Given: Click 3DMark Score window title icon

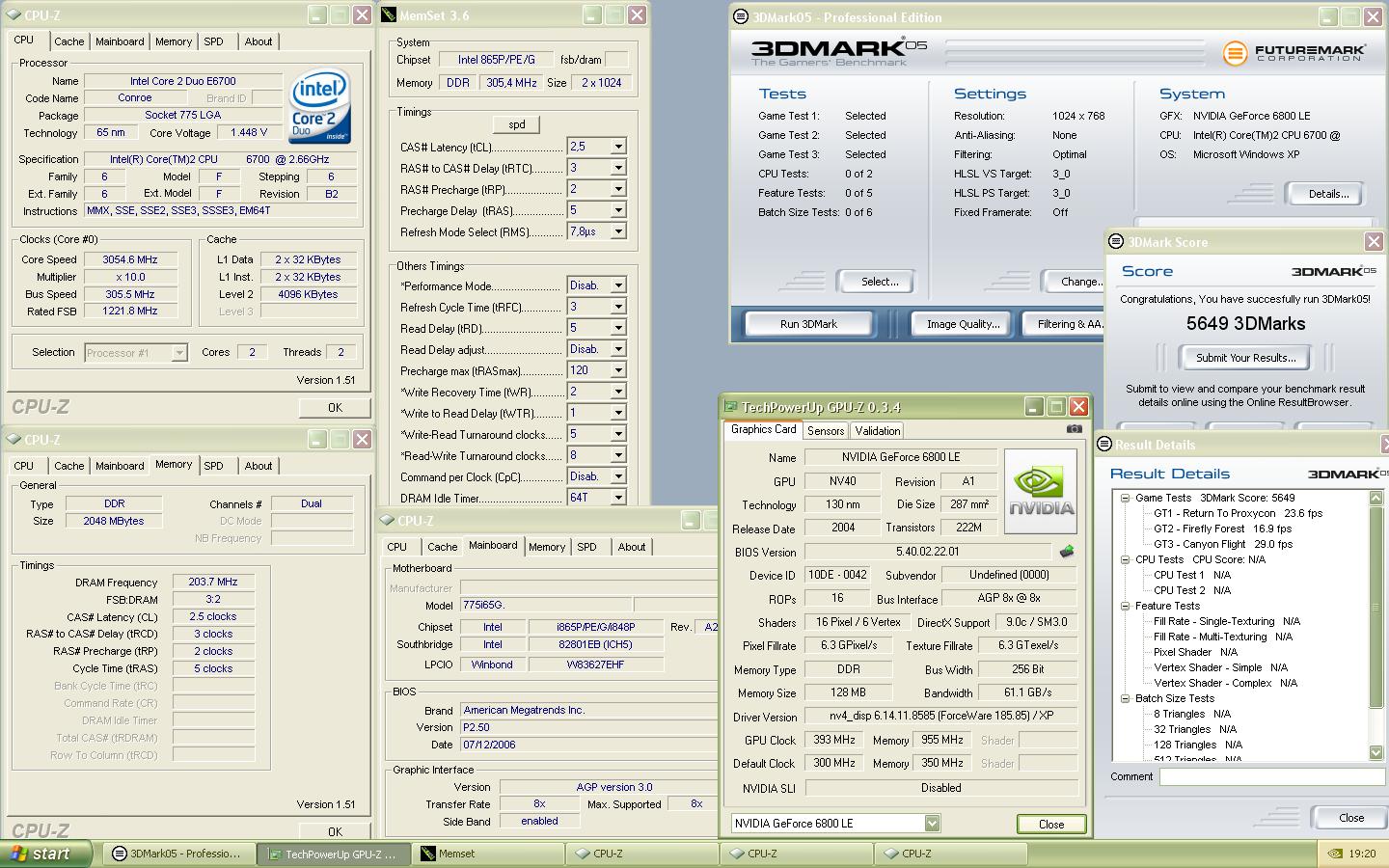Looking at the screenshot, I should 1116,241.
